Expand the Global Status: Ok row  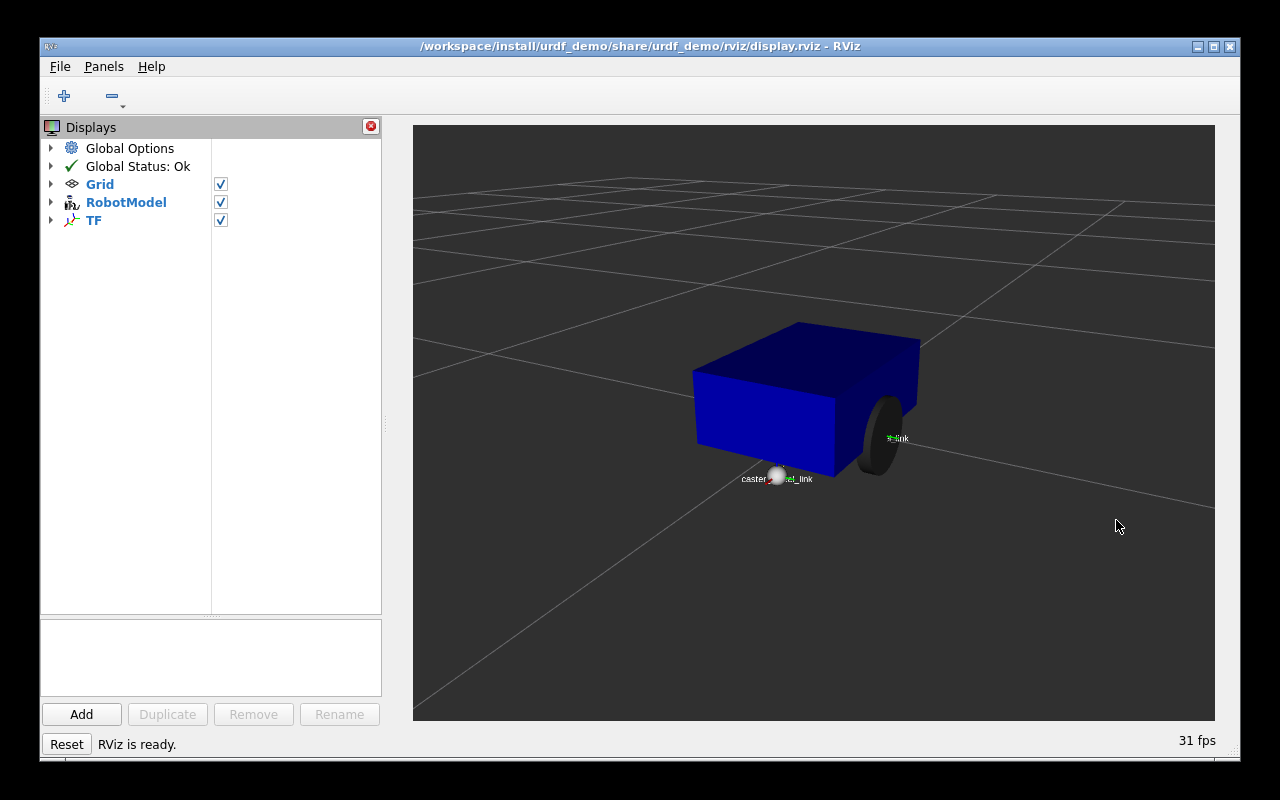pos(51,166)
